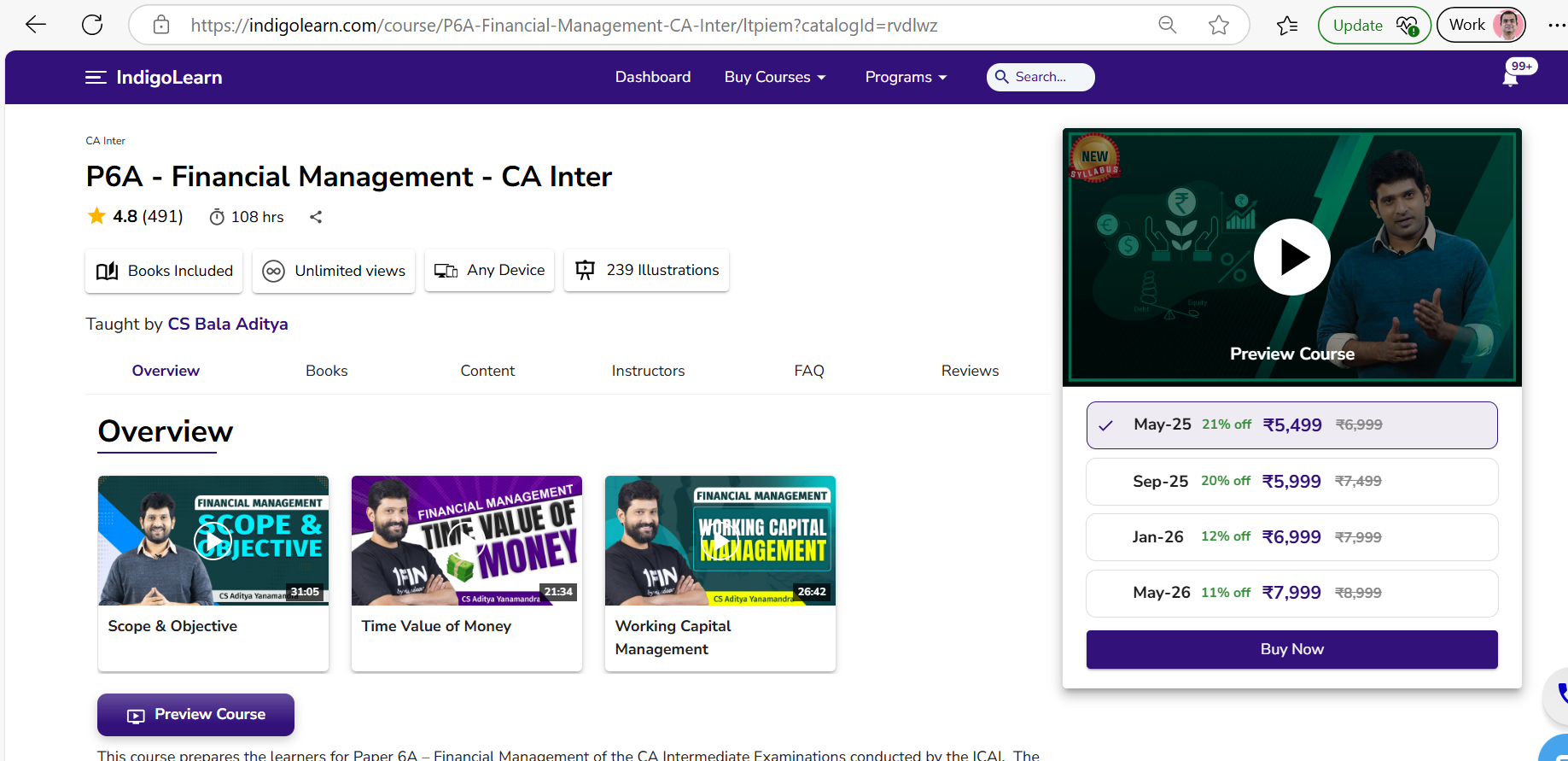This screenshot has width=1568, height=761.
Task: Refresh the browser page
Action: pyautogui.click(x=92, y=25)
